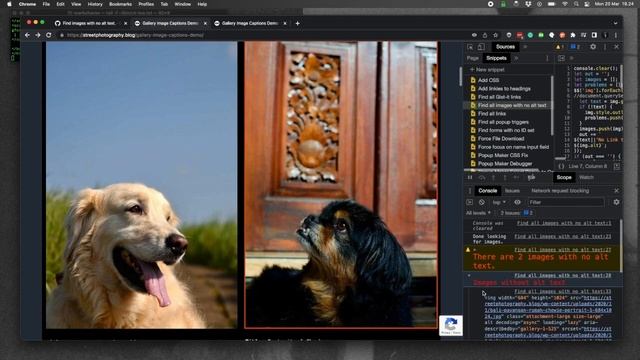Click the console Filter input field

tap(566, 202)
